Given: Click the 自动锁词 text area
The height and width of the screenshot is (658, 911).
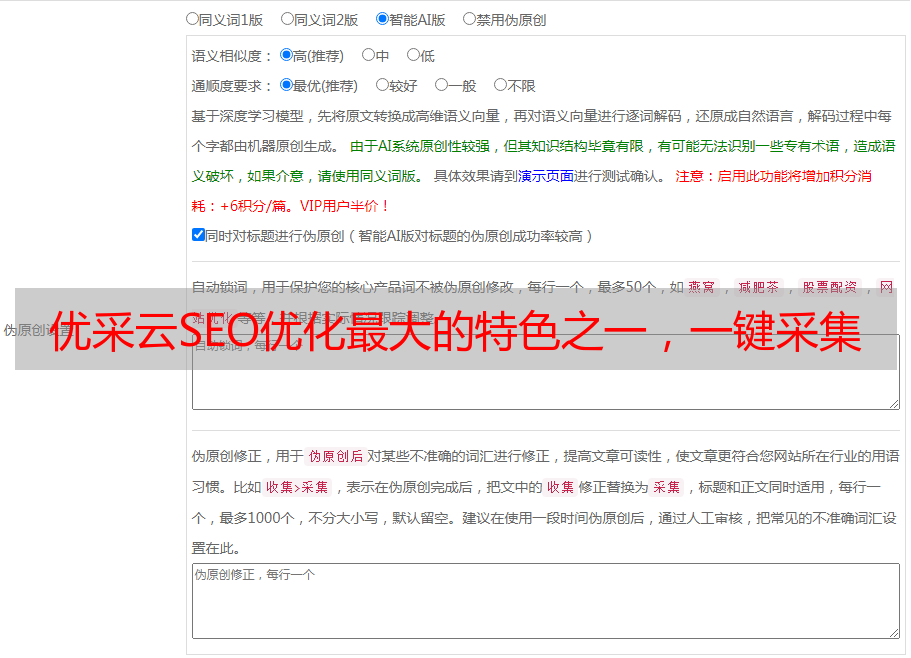Looking at the screenshot, I should point(546,372).
